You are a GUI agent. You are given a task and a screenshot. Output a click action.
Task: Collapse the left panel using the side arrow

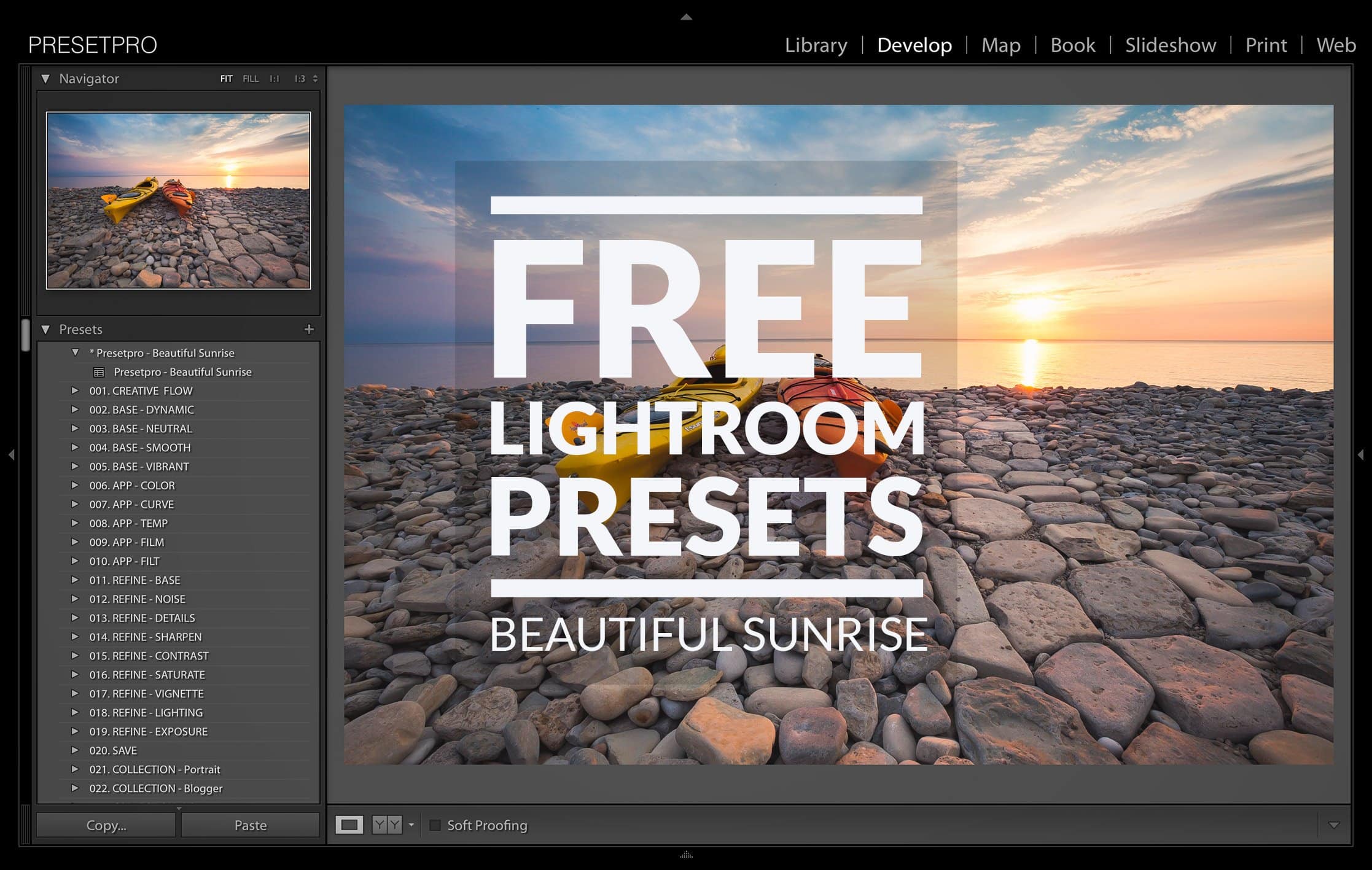(x=11, y=454)
